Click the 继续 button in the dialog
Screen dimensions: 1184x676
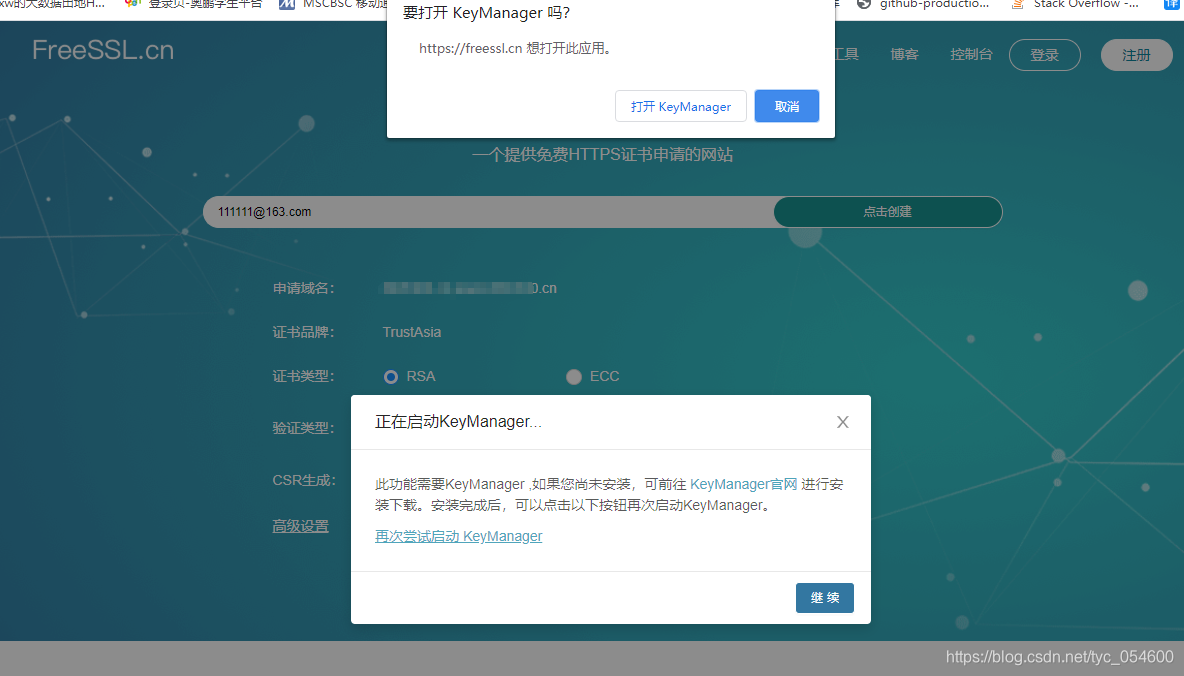824,597
